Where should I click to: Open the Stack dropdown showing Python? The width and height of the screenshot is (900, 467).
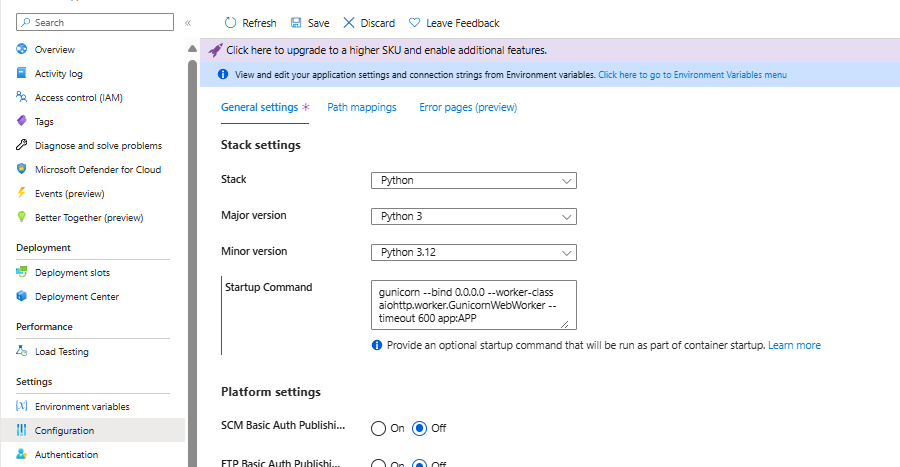click(x=474, y=181)
